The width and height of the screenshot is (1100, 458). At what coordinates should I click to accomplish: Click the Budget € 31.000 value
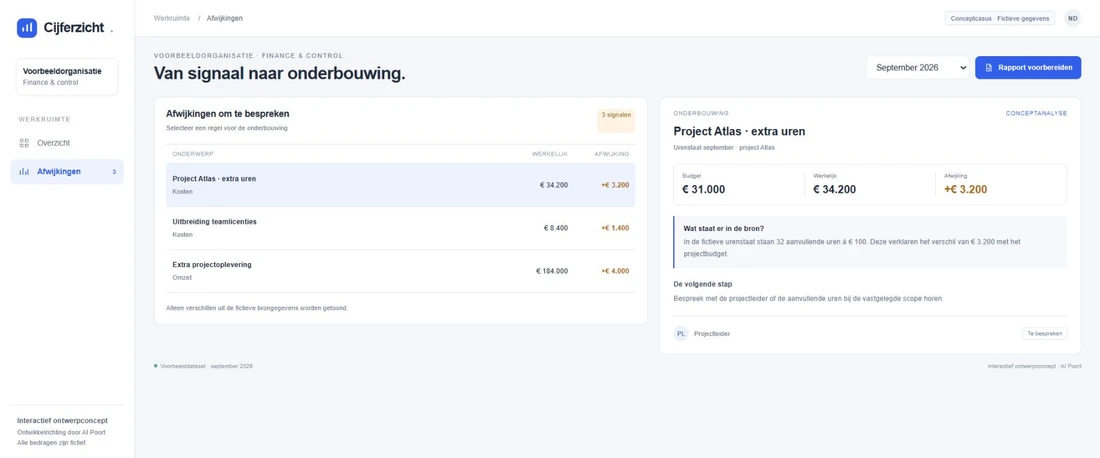point(704,189)
